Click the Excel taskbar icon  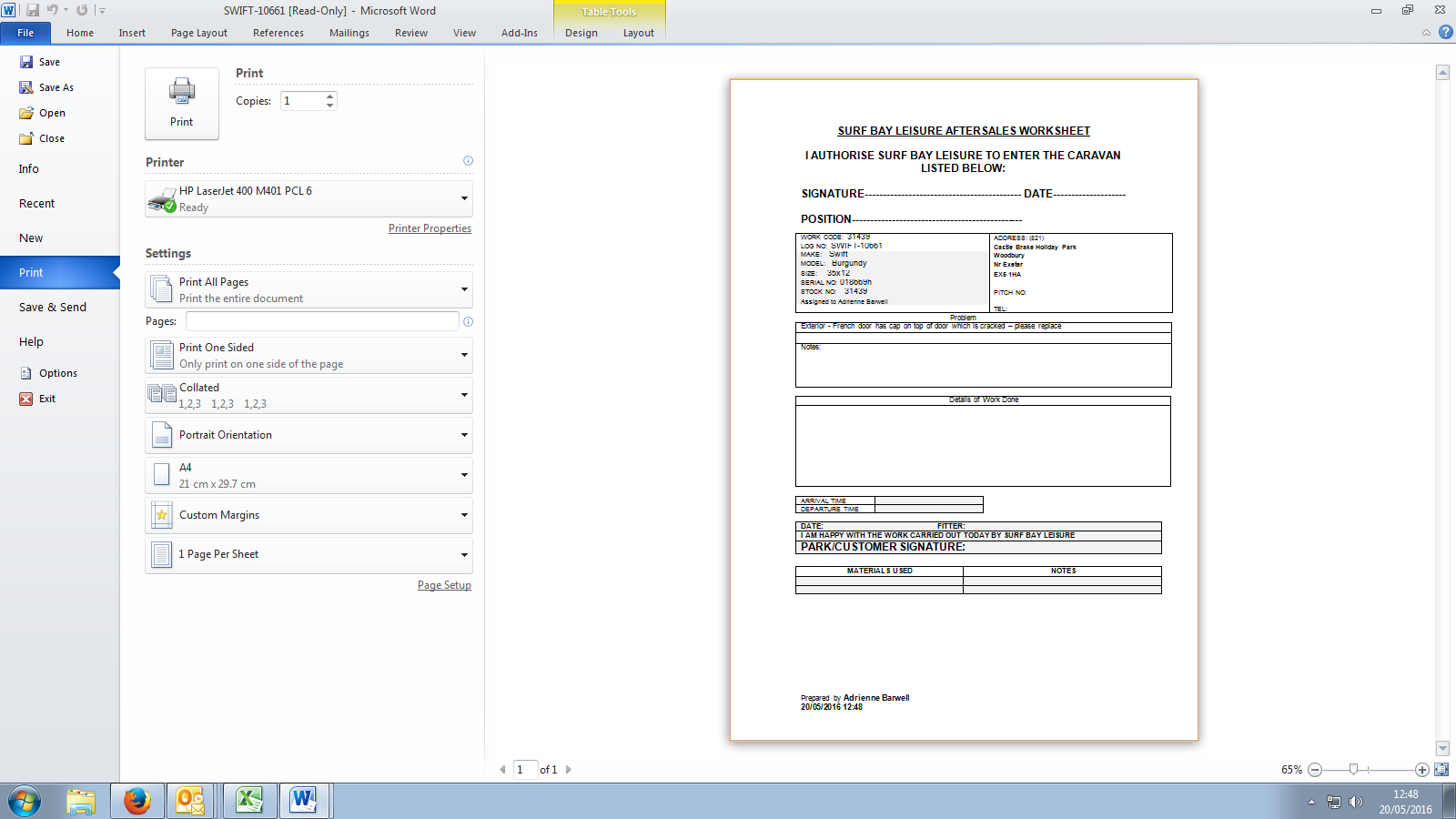pyautogui.click(x=248, y=801)
